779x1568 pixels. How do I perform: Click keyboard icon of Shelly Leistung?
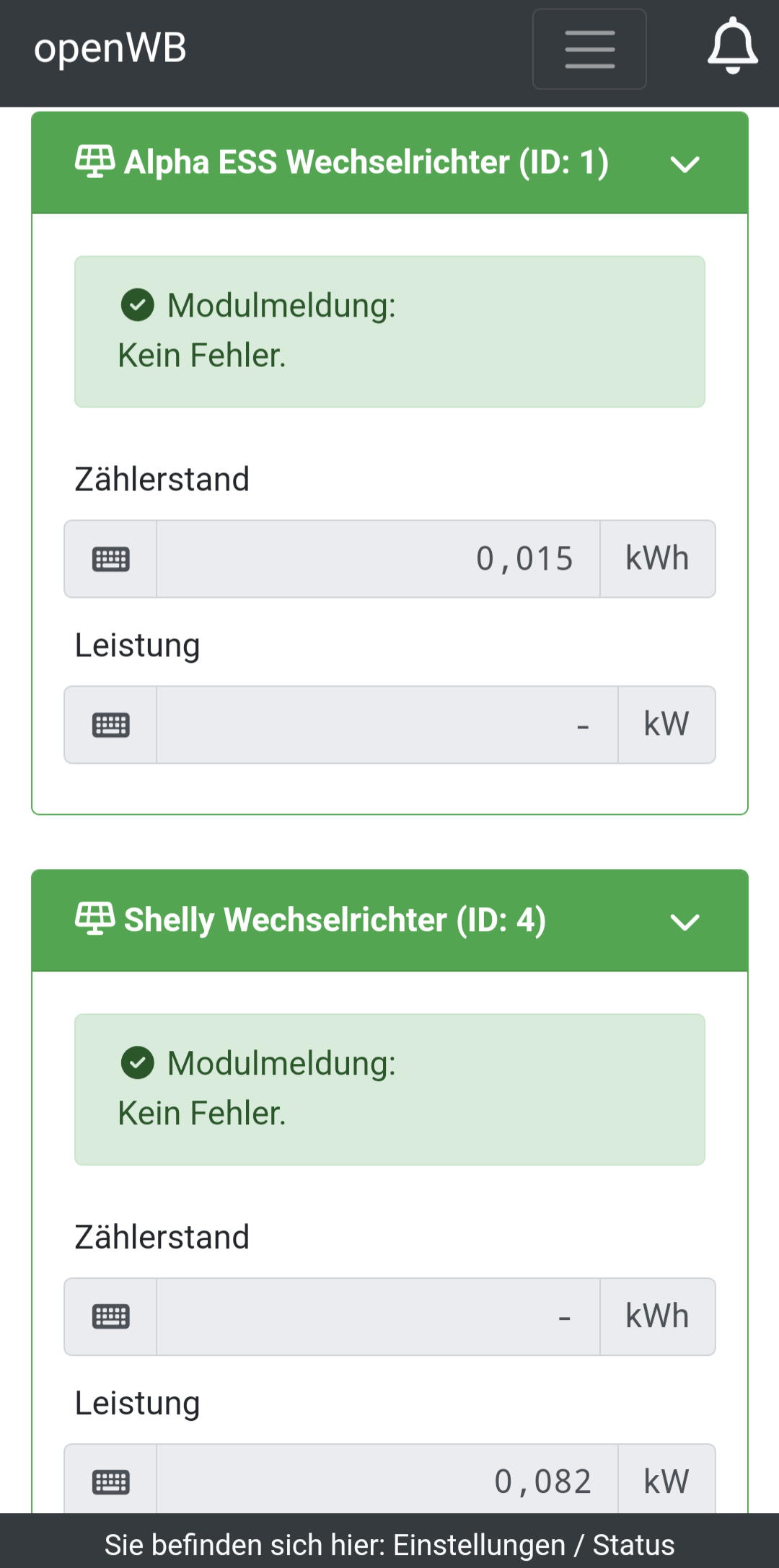click(111, 1482)
